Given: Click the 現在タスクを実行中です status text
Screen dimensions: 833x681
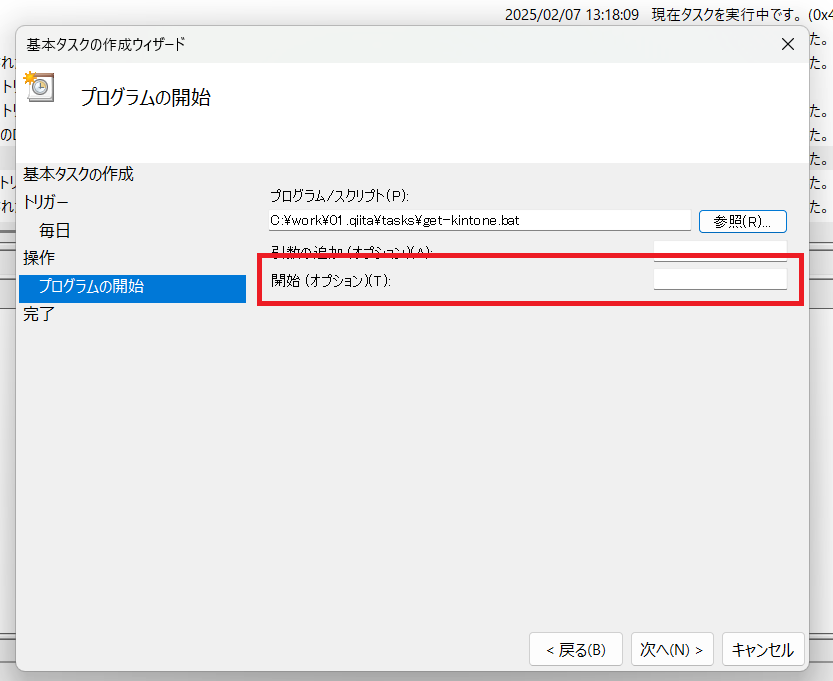Looking at the screenshot, I should pos(724,15).
